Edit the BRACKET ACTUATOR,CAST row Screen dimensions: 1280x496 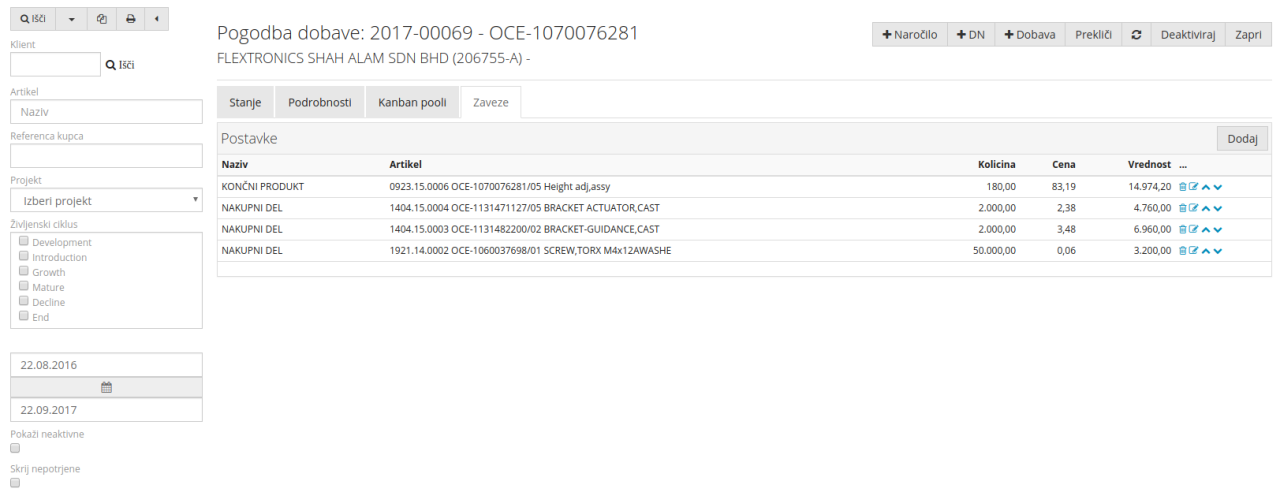tap(1193, 208)
